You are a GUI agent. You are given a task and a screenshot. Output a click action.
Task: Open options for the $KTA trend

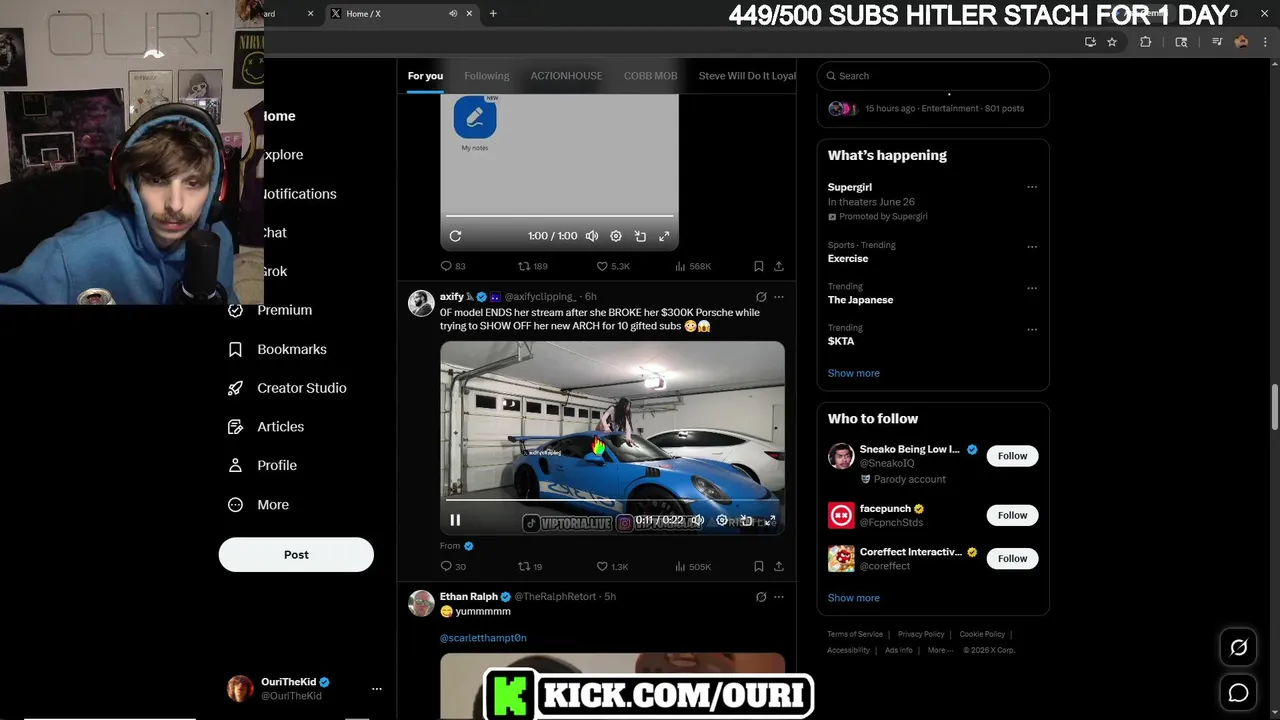[1032, 329]
